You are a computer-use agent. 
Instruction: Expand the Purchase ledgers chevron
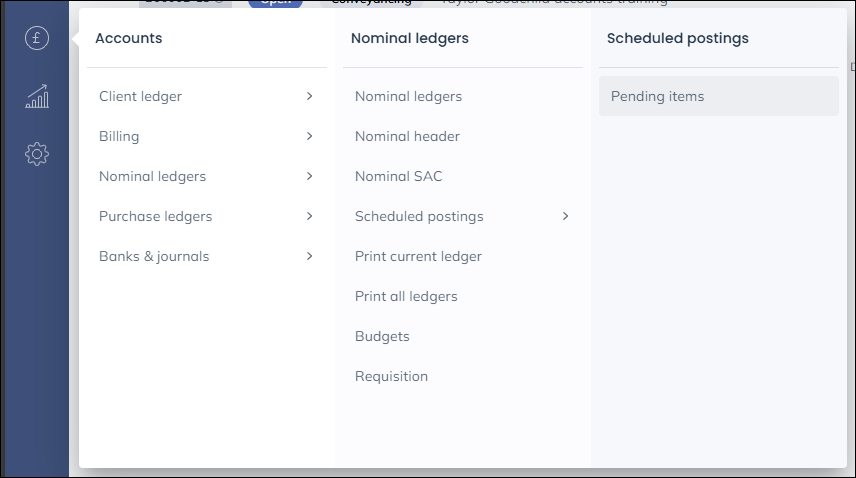310,216
